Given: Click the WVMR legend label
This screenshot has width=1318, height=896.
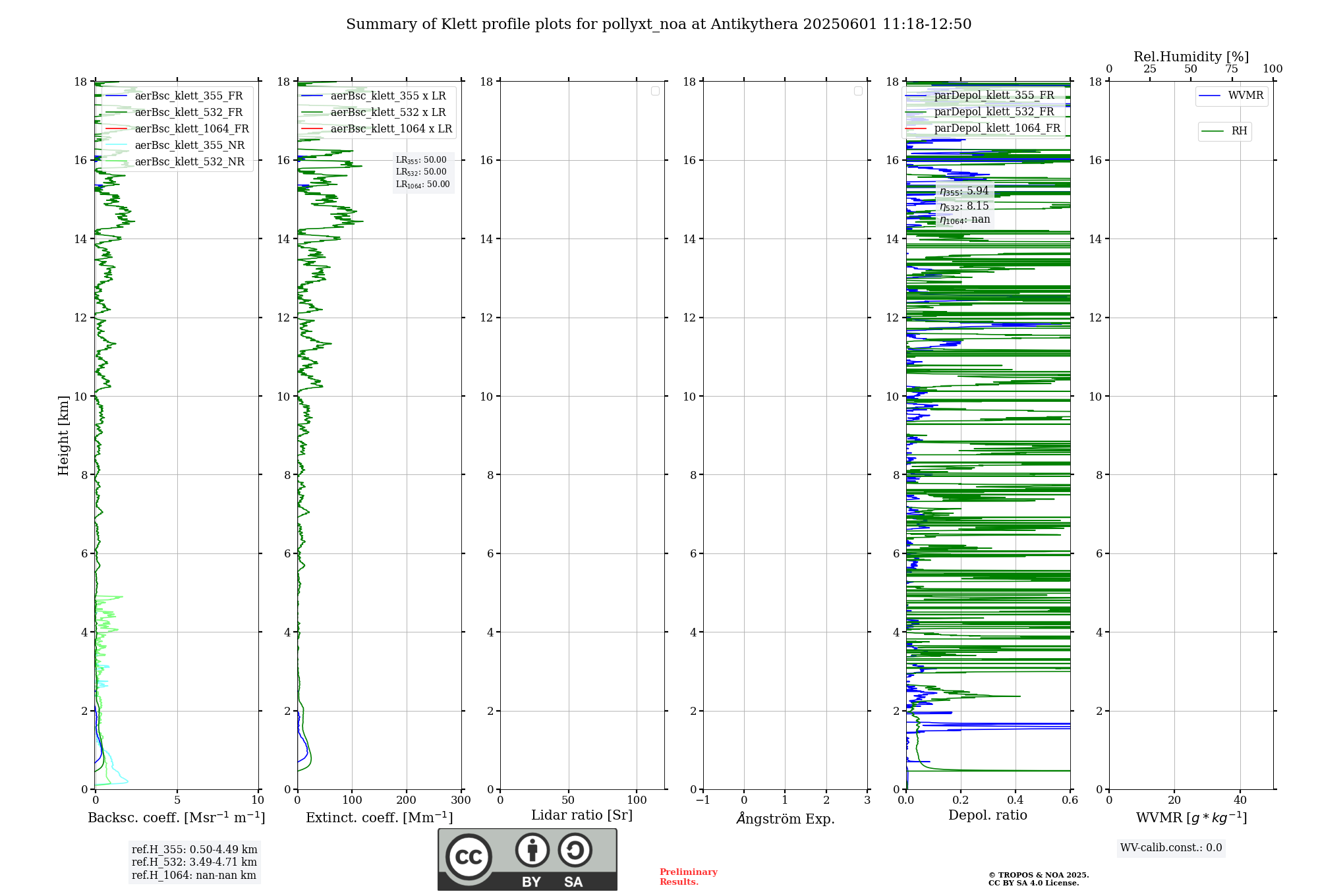Looking at the screenshot, I should [1246, 96].
